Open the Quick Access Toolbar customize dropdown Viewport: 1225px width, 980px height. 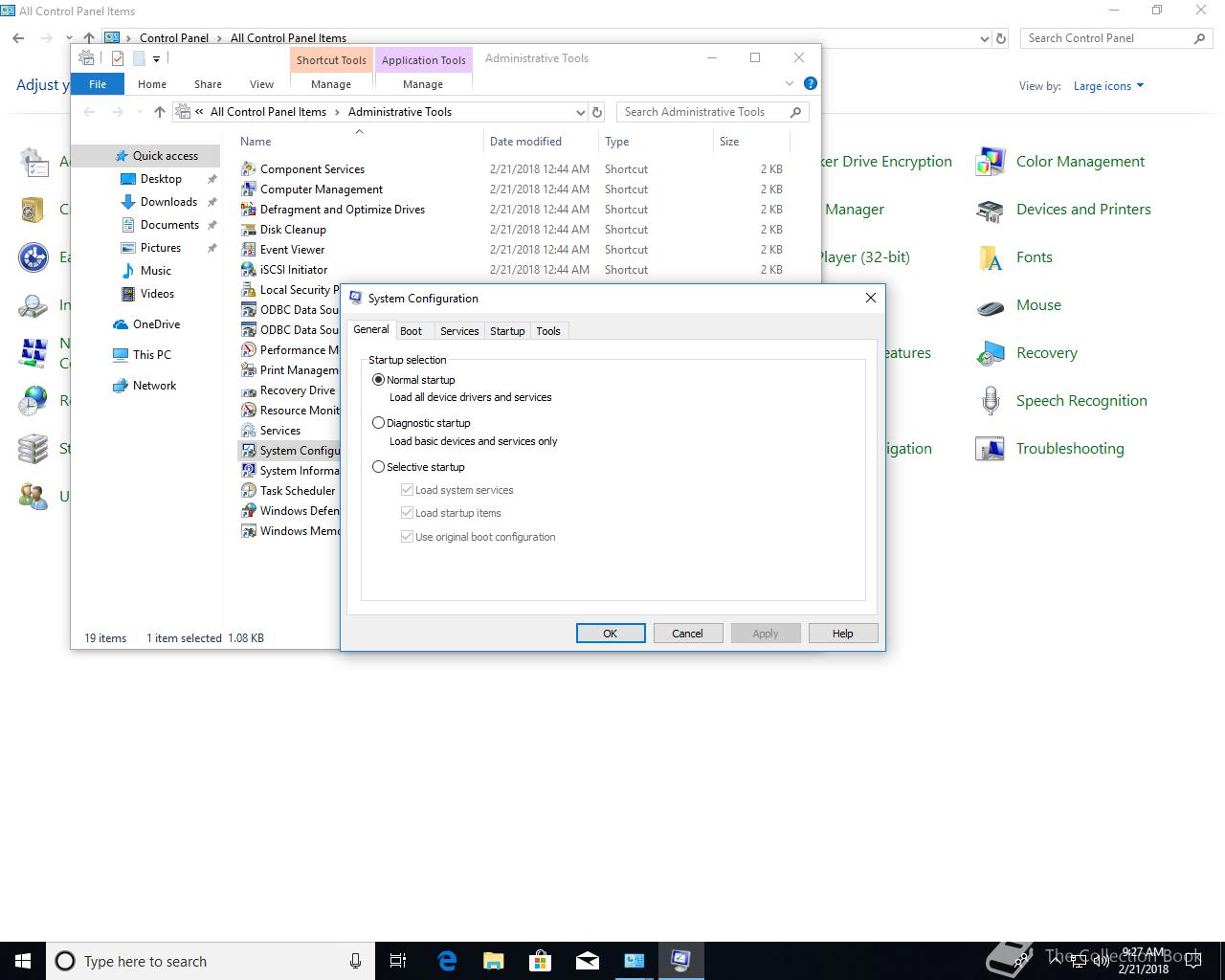tap(156, 59)
